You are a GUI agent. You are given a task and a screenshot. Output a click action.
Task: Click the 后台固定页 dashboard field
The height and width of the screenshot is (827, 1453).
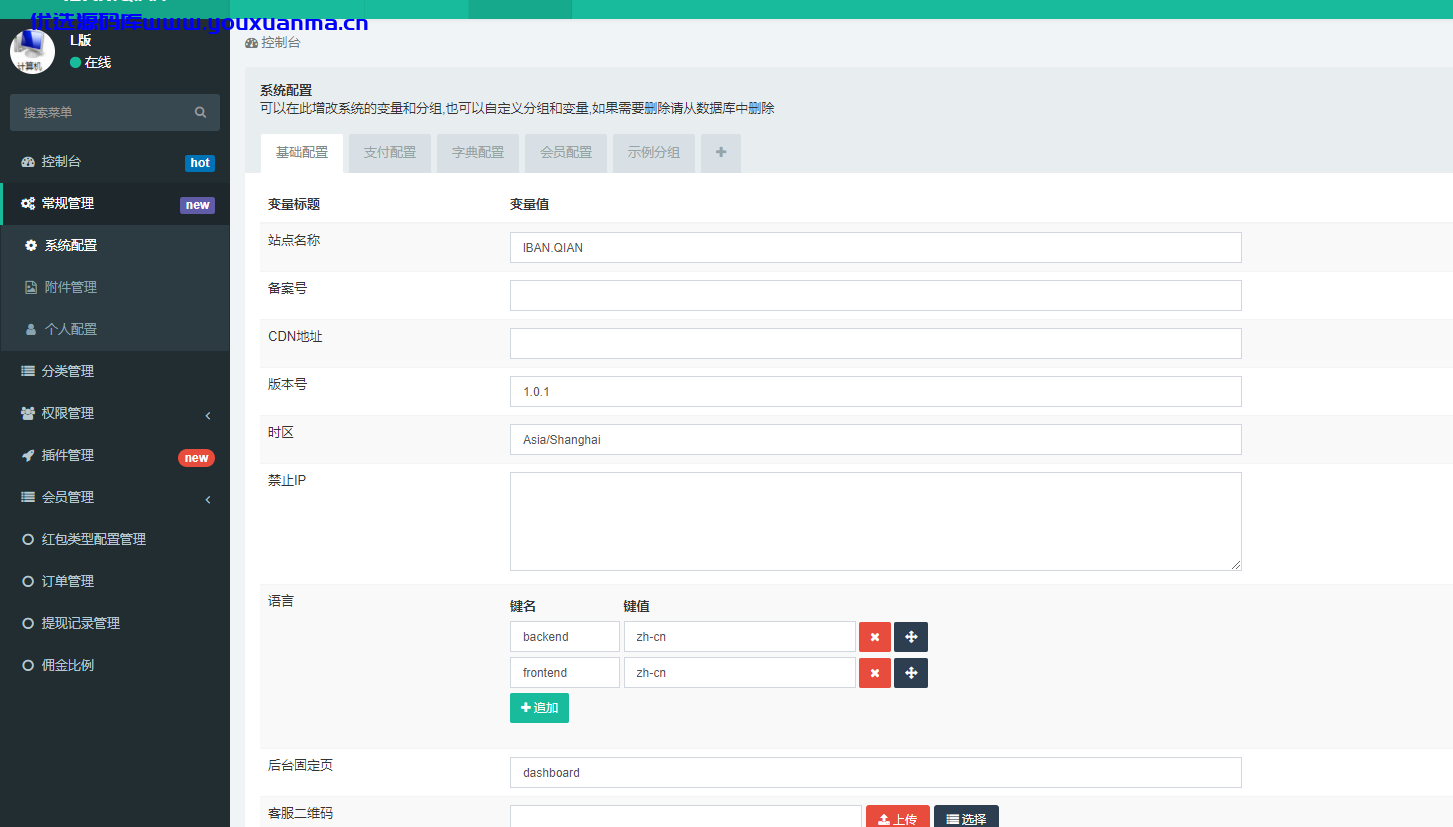[876, 772]
